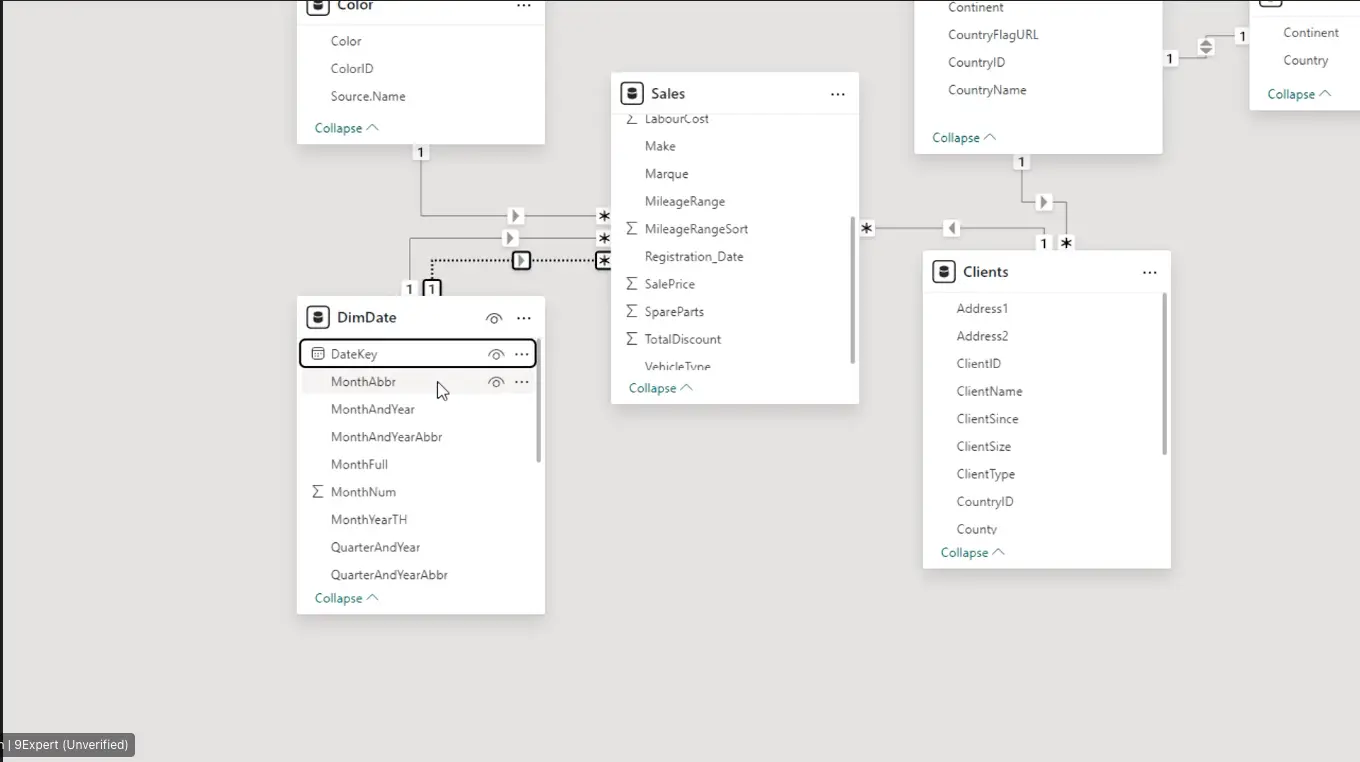This screenshot has width=1360, height=762.
Task: Click the sigma icon beside SalePrice
Action: [631, 284]
